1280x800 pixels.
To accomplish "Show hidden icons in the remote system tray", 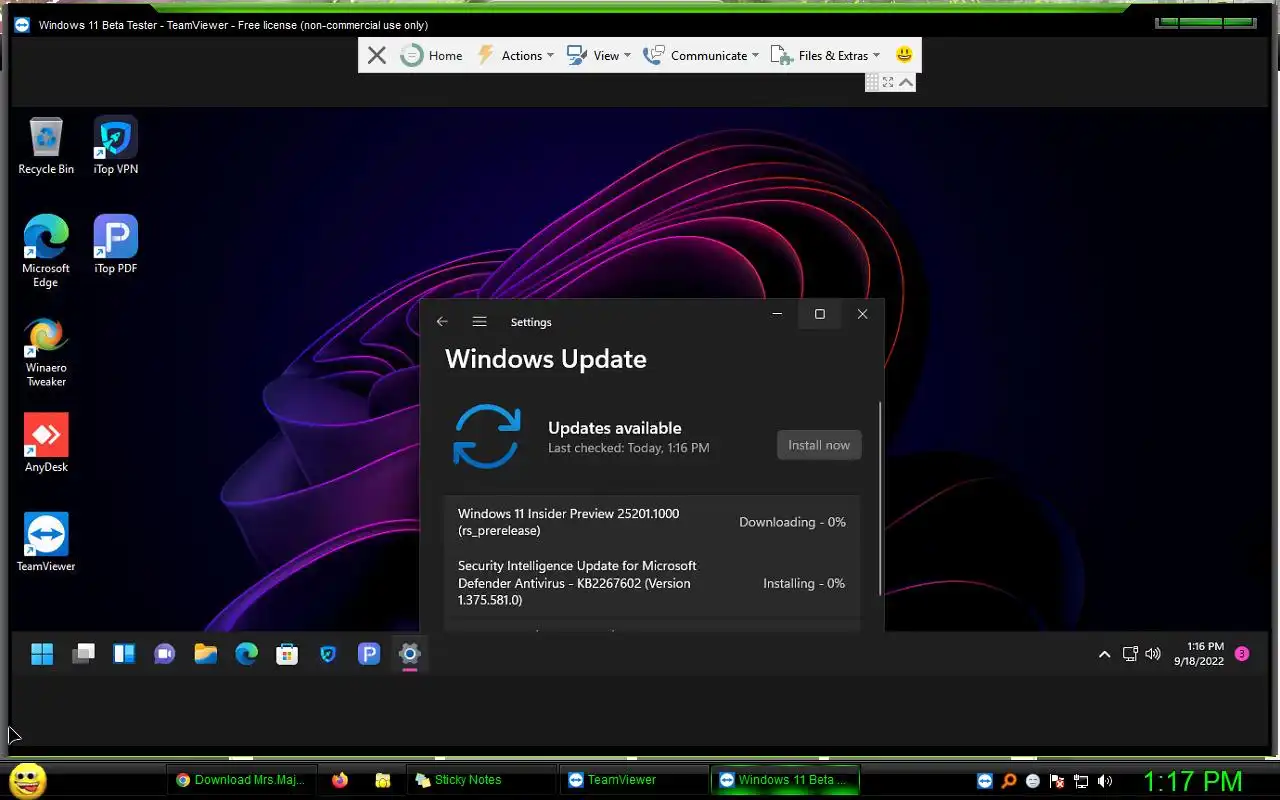I will tap(1104, 654).
